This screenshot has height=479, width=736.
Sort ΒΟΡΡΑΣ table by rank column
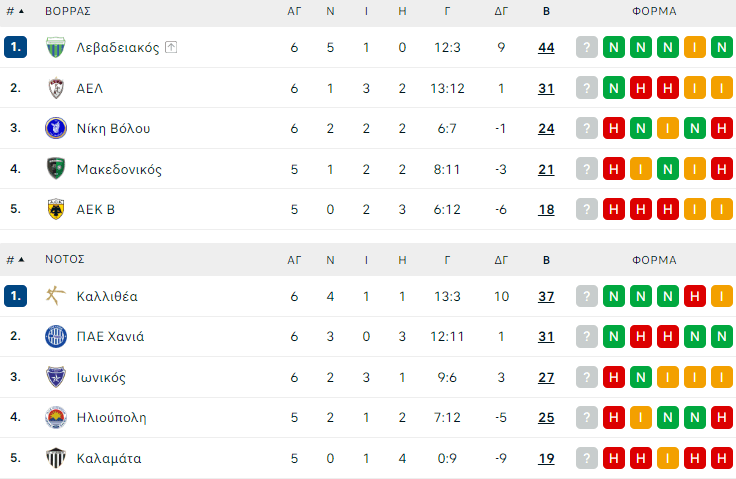(14, 12)
